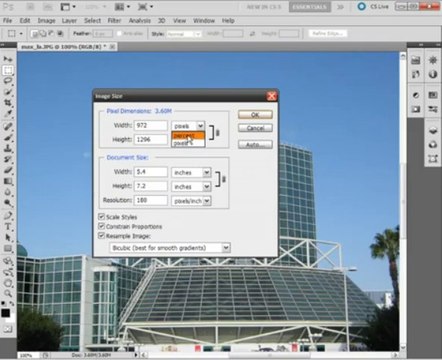Toggle Quick Mask mode button

click(x=8, y=329)
